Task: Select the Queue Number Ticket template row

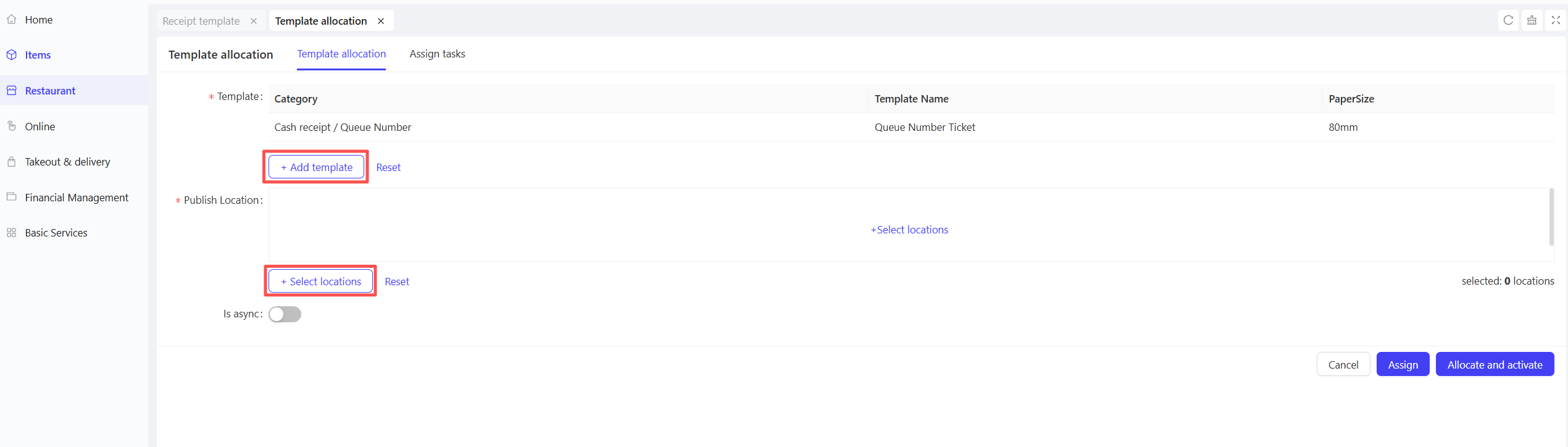Action: pos(911,127)
